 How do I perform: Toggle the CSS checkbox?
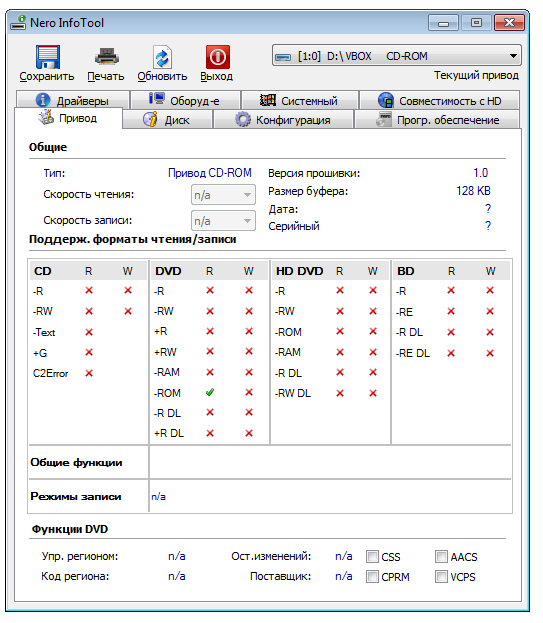tap(372, 556)
